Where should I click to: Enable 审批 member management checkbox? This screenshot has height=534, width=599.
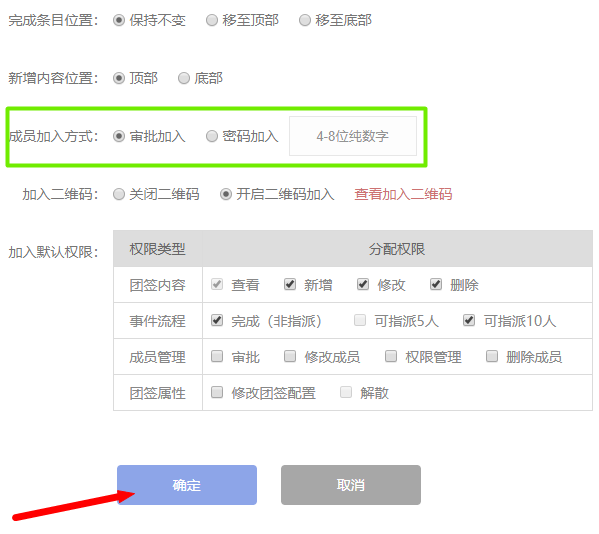tap(217, 356)
